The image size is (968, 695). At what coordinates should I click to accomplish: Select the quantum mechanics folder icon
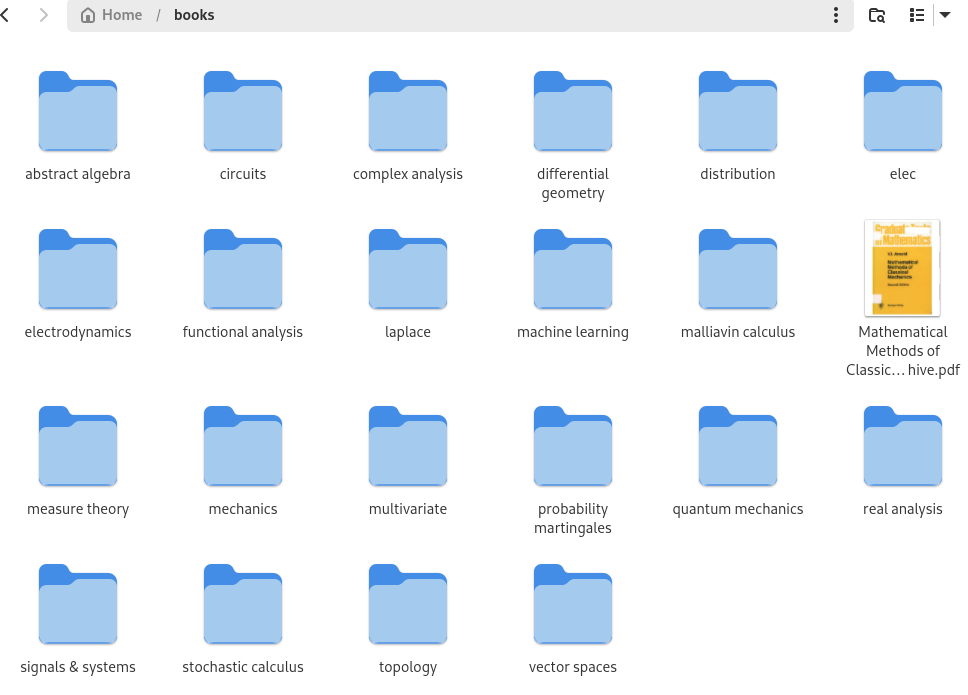click(x=738, y=446)
